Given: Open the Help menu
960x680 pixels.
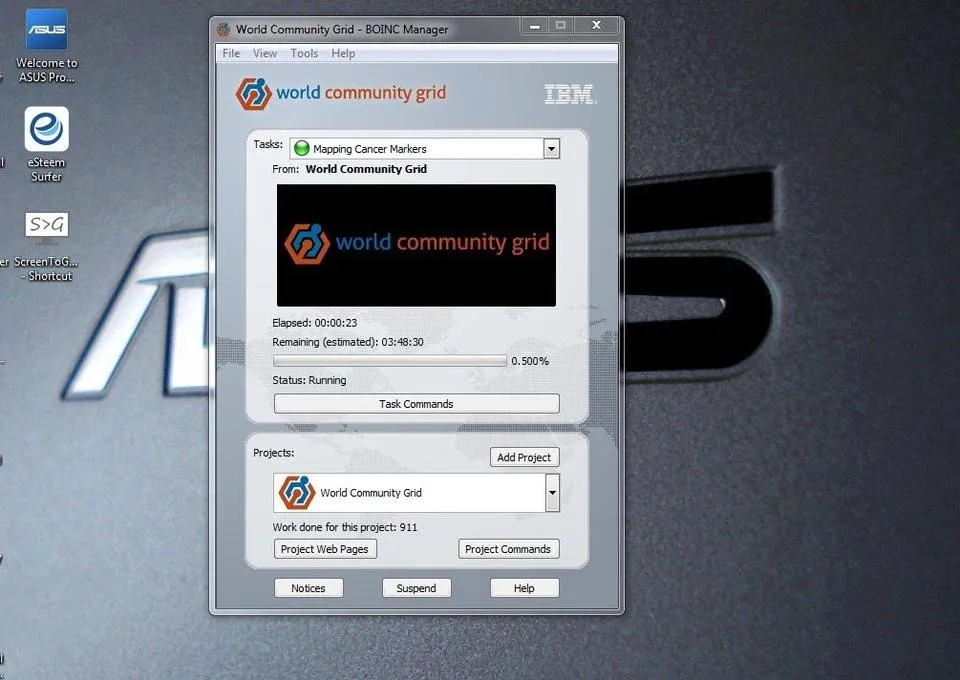Looking at the screenshot, I should coord(343,53).
